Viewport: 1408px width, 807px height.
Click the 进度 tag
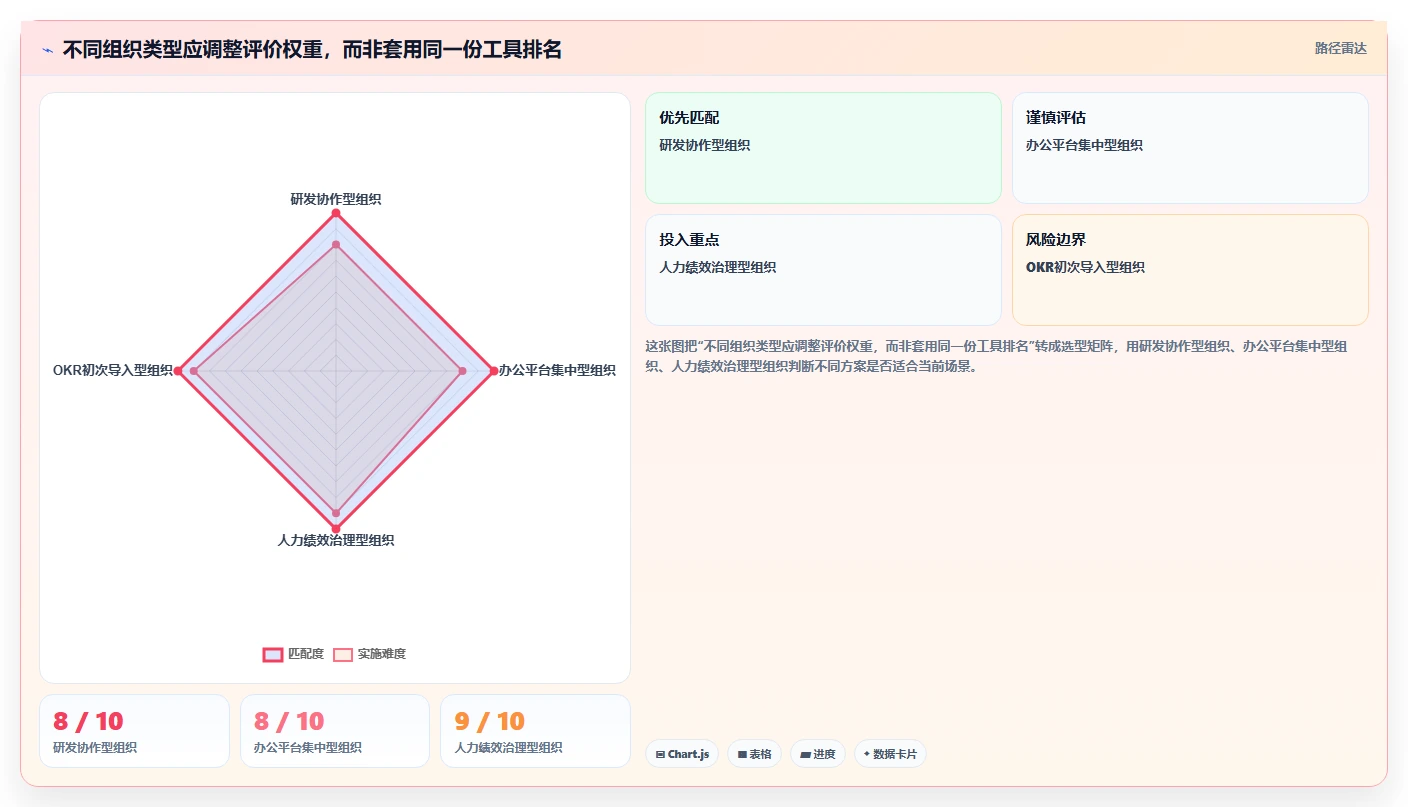(818, 754)
